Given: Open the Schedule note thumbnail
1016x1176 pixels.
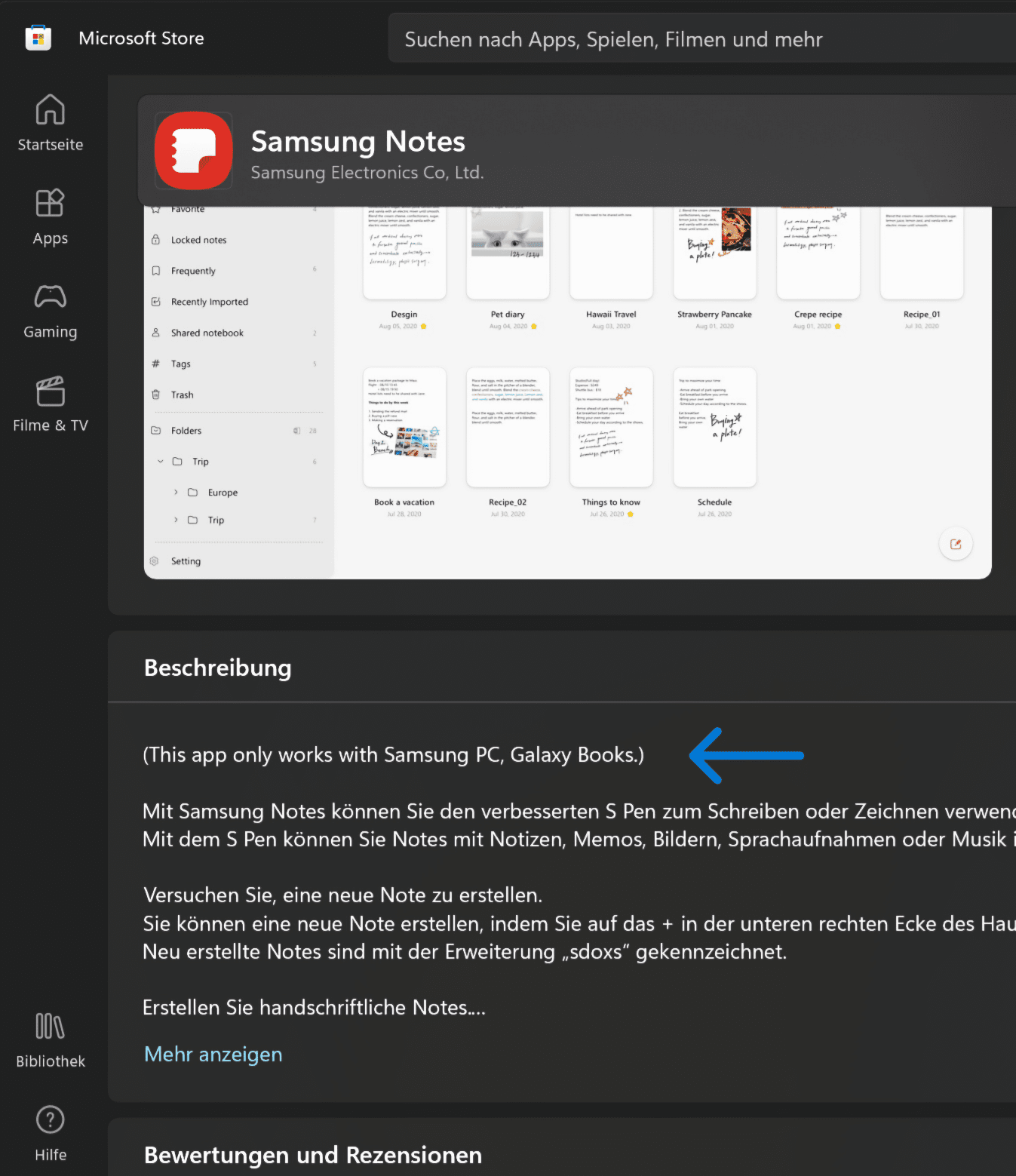Looking at the screenshot, I should pos(714,427).
